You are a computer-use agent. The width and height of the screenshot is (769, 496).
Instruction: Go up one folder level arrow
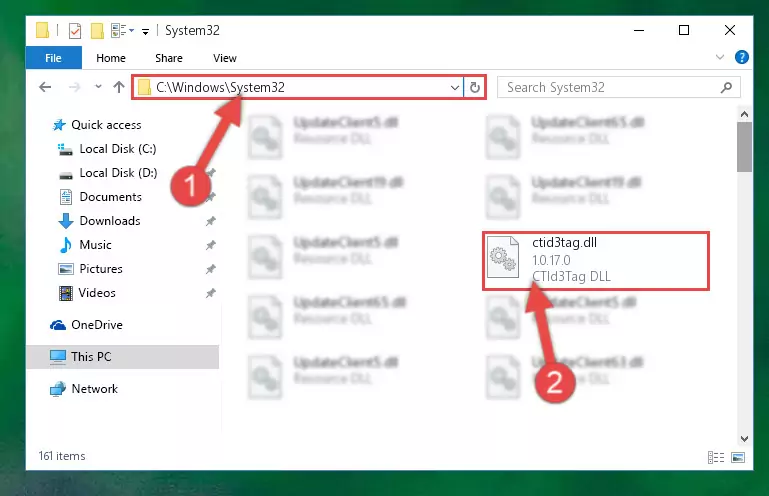(x=119, y=87)
